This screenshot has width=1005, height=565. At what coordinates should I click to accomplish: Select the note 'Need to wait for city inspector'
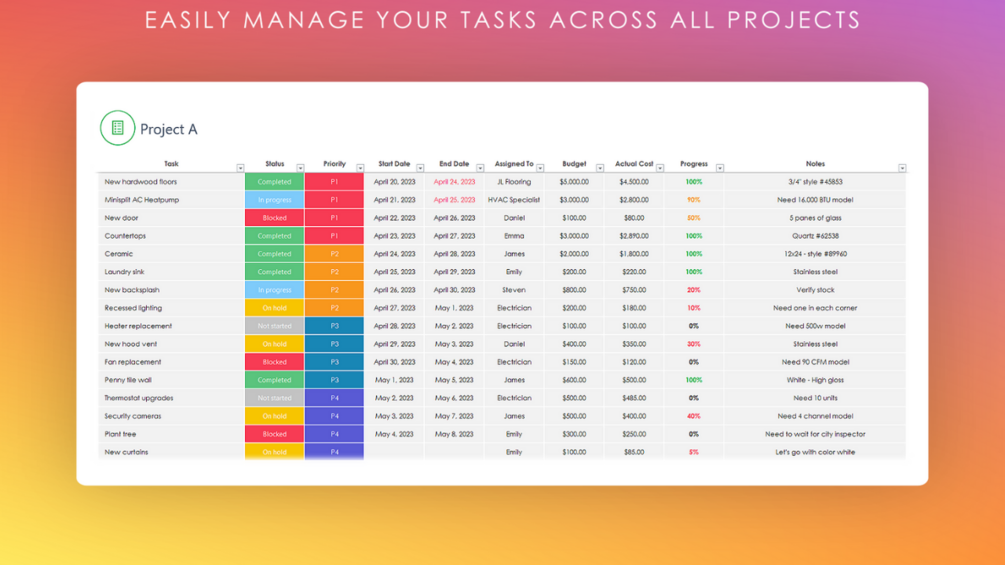[815, 434]
